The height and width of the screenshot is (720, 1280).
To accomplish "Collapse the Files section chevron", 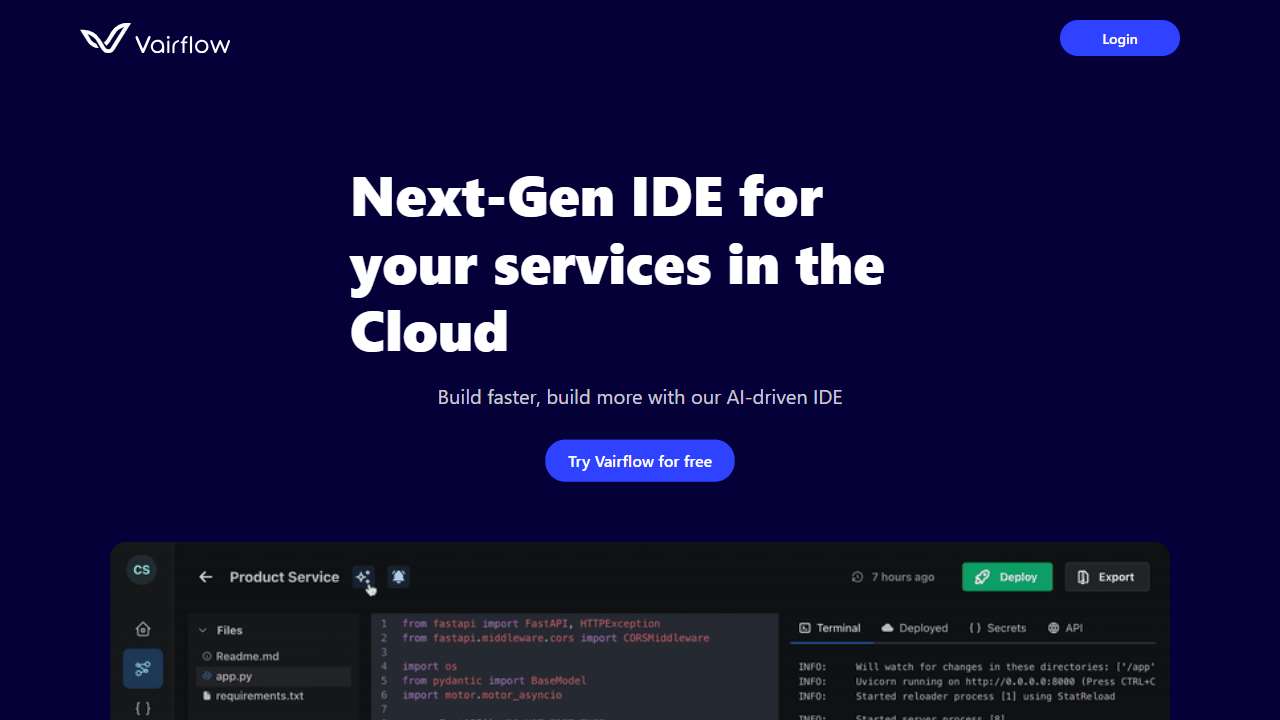I will tap(203, 631).
